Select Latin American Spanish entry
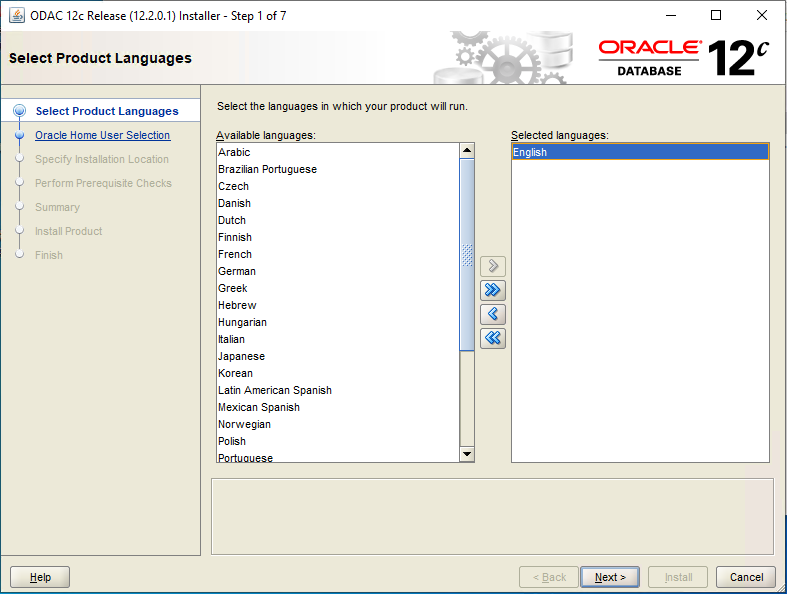This screenshot has height=594, width=787. (x=338, y=391)
